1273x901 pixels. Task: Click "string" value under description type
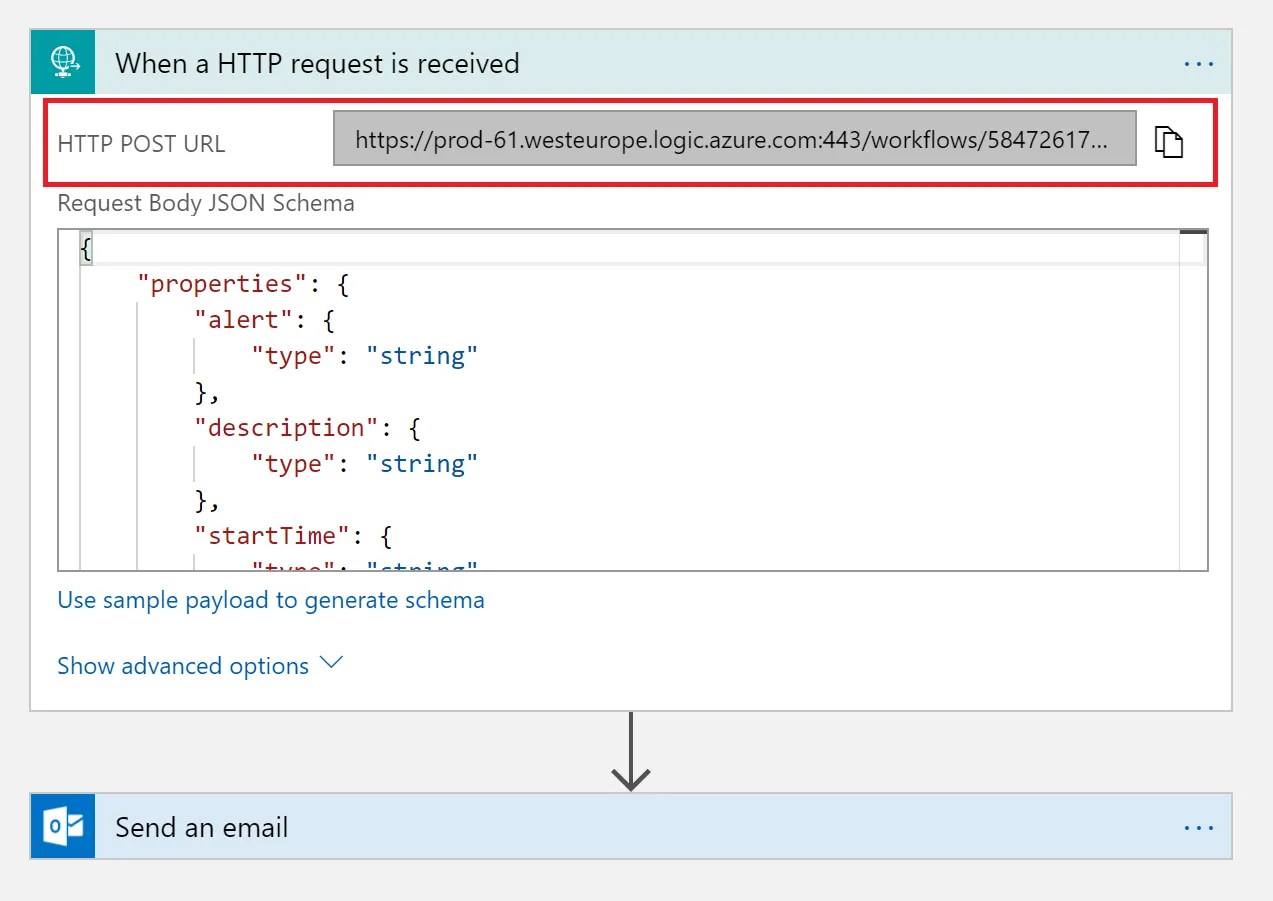(422, 464)
